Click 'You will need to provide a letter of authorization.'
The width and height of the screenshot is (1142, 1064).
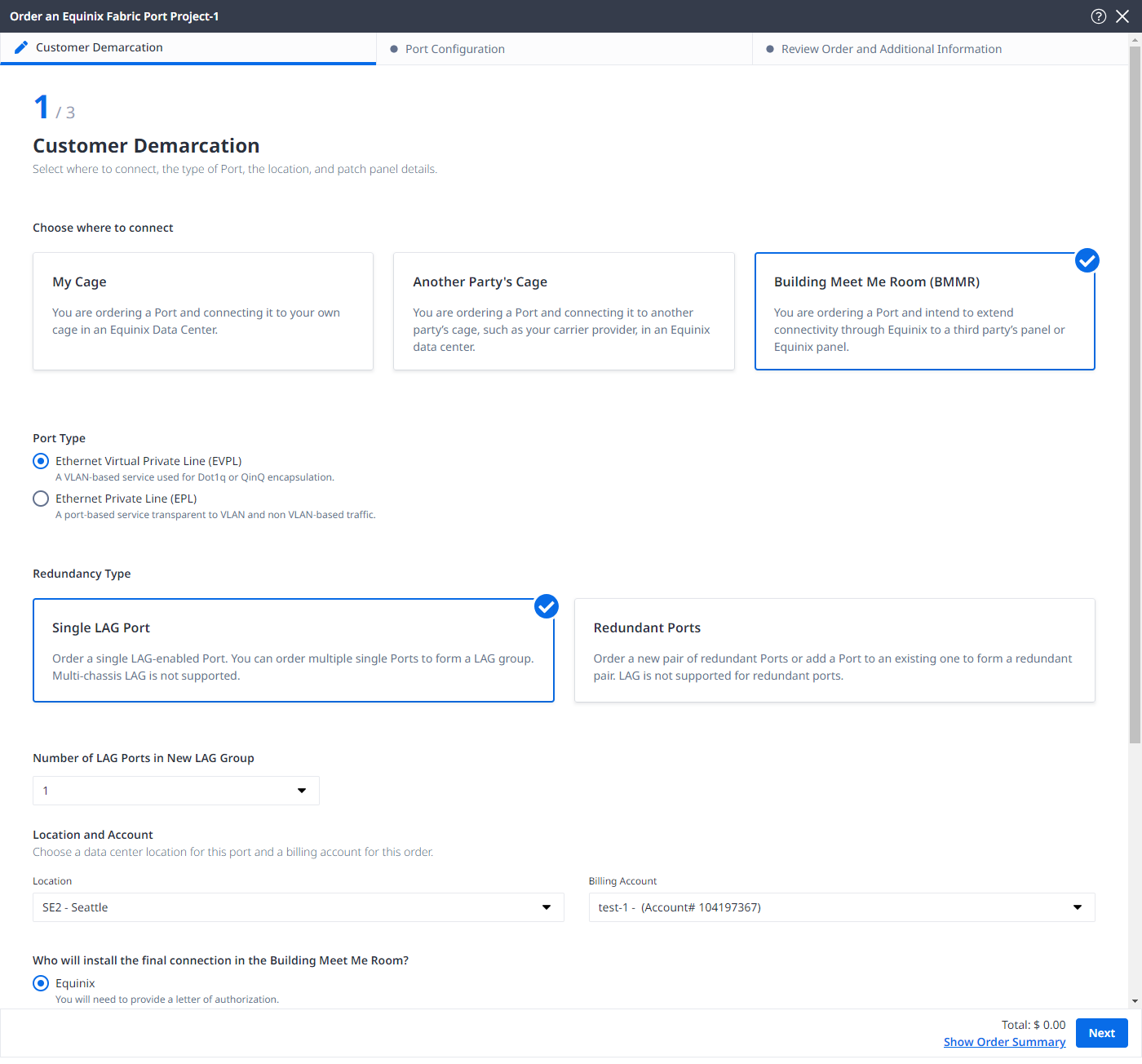167,1000
